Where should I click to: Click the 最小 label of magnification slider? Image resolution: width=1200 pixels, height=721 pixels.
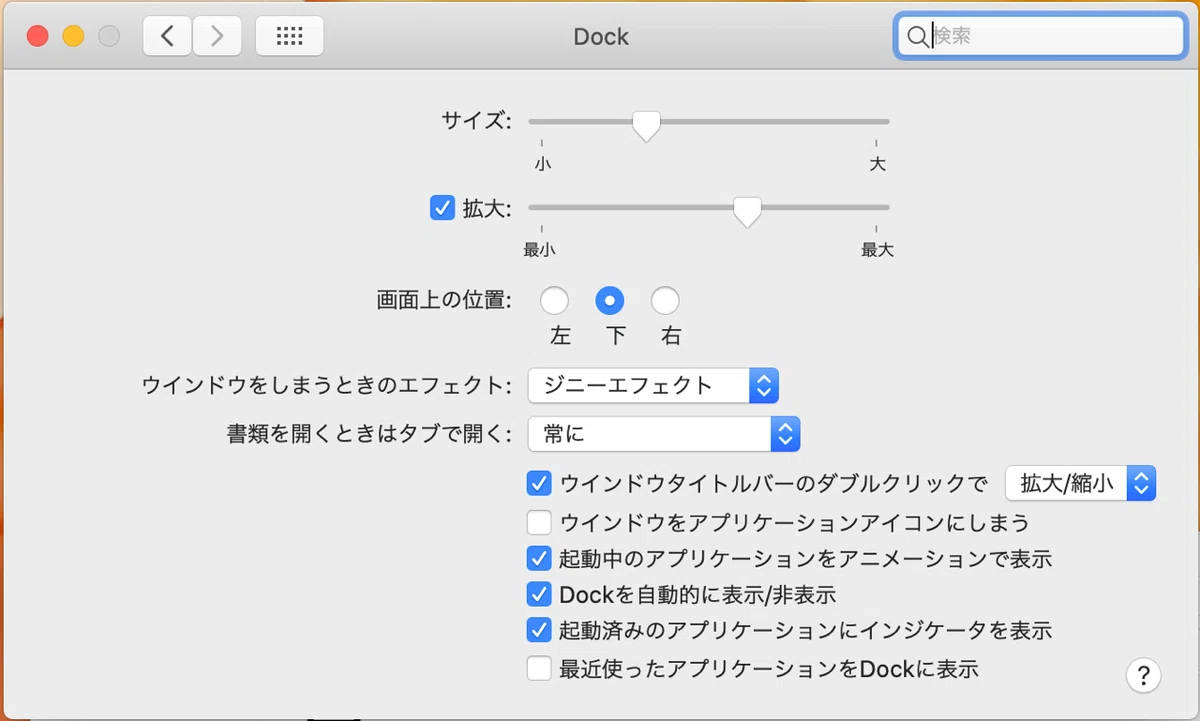pyautogui.click(x=539, y=250)
